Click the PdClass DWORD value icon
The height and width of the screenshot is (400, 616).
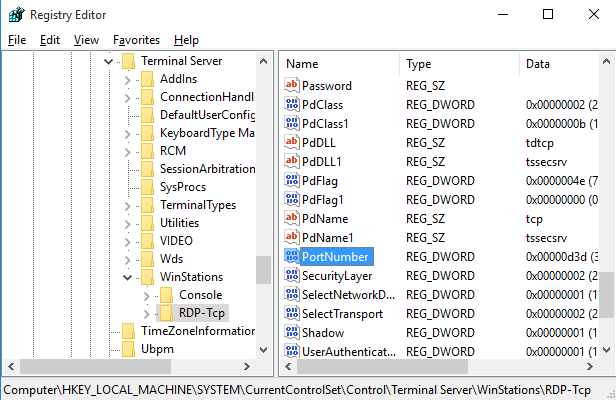coord(292,105)
